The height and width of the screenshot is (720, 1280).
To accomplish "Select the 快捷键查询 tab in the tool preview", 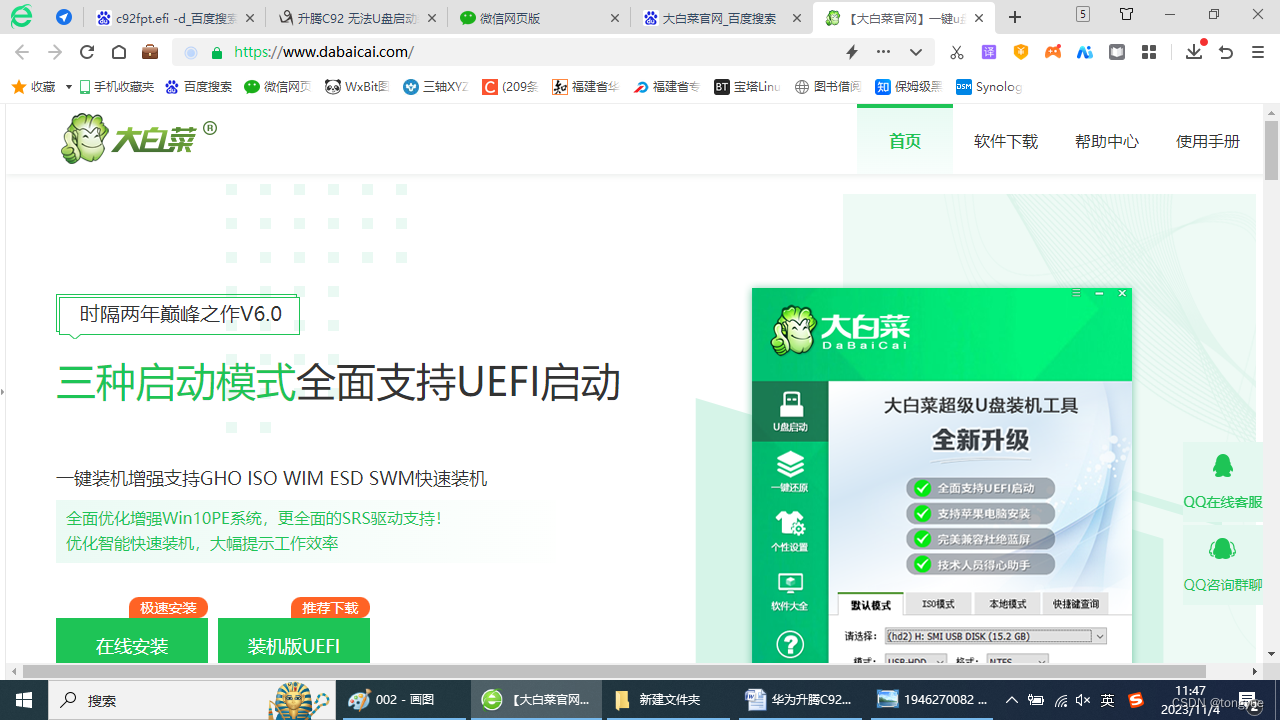I will pyautogui.click(x=1076, y=605).
